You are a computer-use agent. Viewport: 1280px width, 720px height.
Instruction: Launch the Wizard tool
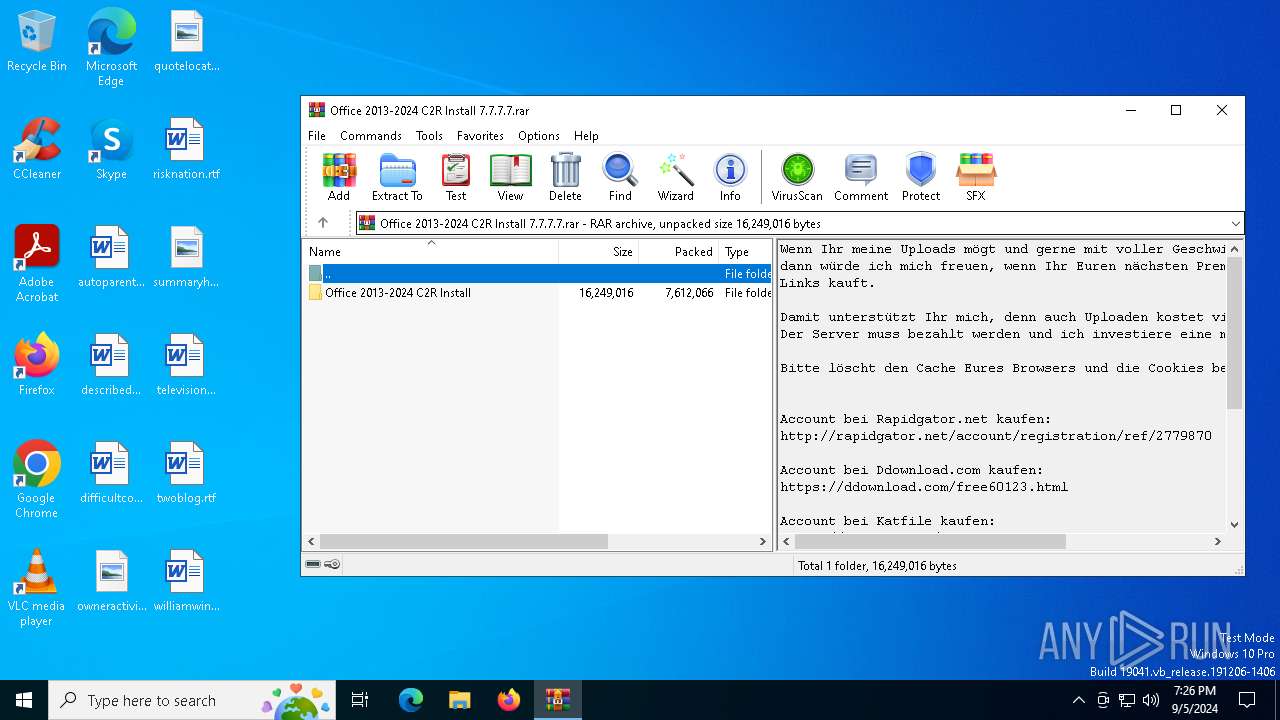pyautogui.click(x=675, y=177)
